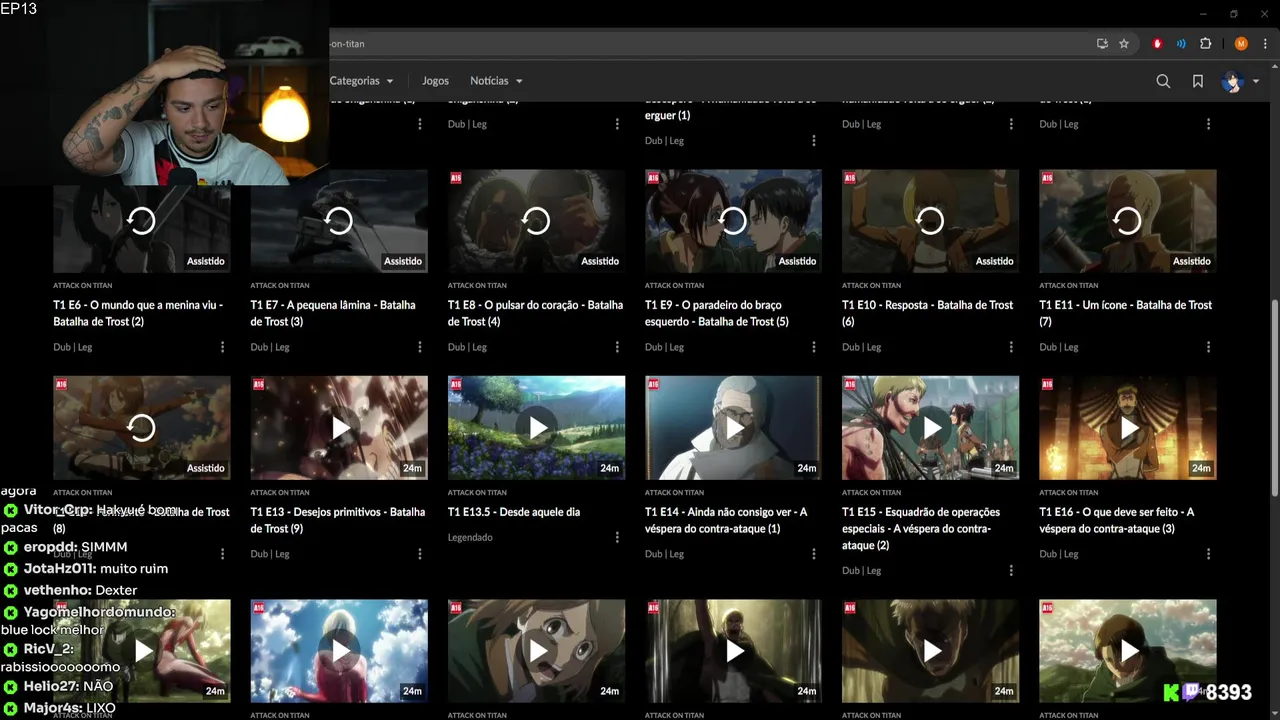Click the blue sound extension icon
Image resolution: width=1280 pixels, height=720 pixels.
[x=1181, y=44]
